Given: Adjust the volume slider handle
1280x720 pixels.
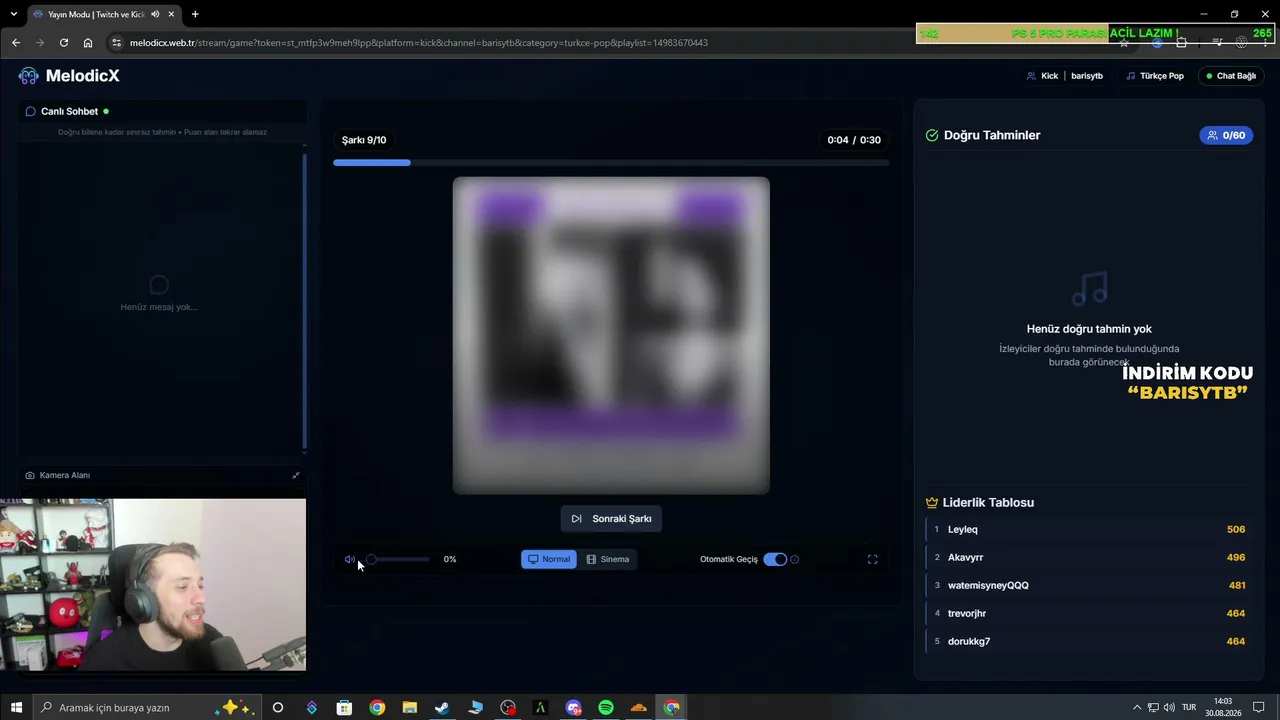Looking at the screenshot, I should (x=371, y=560).
